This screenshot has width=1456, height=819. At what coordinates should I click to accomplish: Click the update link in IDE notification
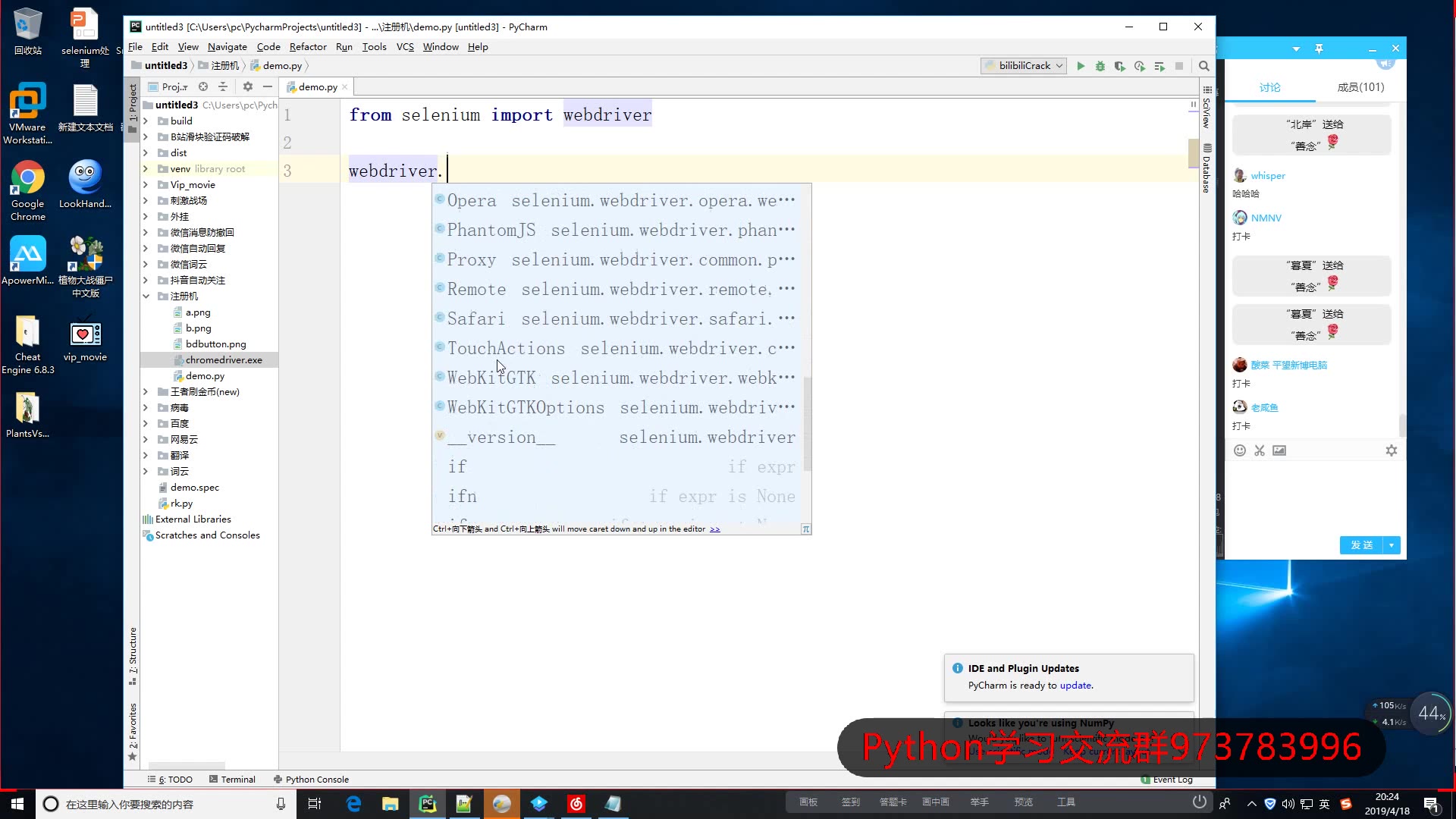click(1075, 686)
